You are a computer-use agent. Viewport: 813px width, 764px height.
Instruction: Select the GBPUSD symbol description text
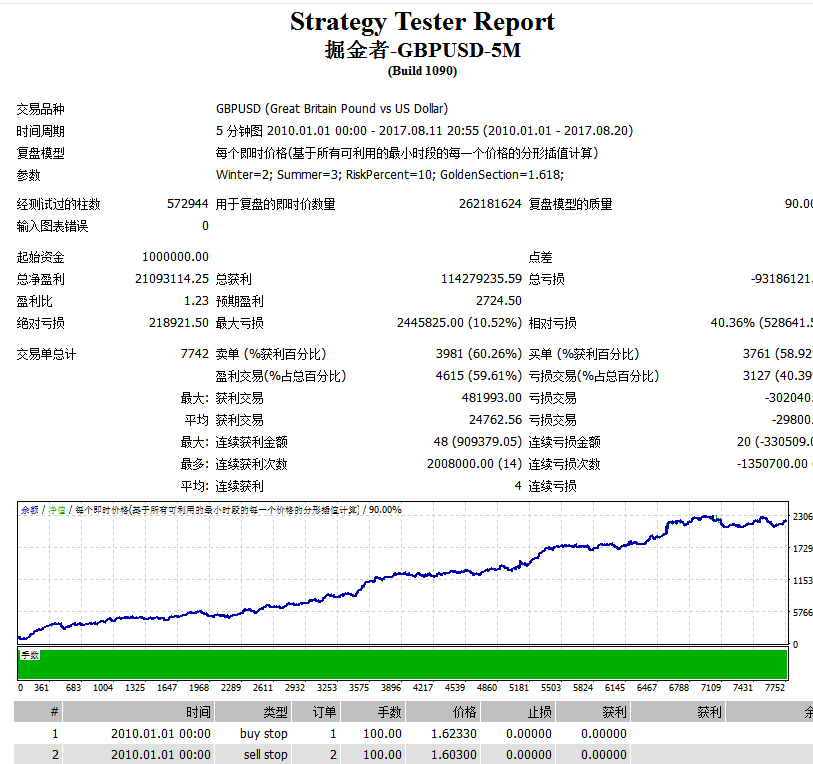(x=331, y=109)
